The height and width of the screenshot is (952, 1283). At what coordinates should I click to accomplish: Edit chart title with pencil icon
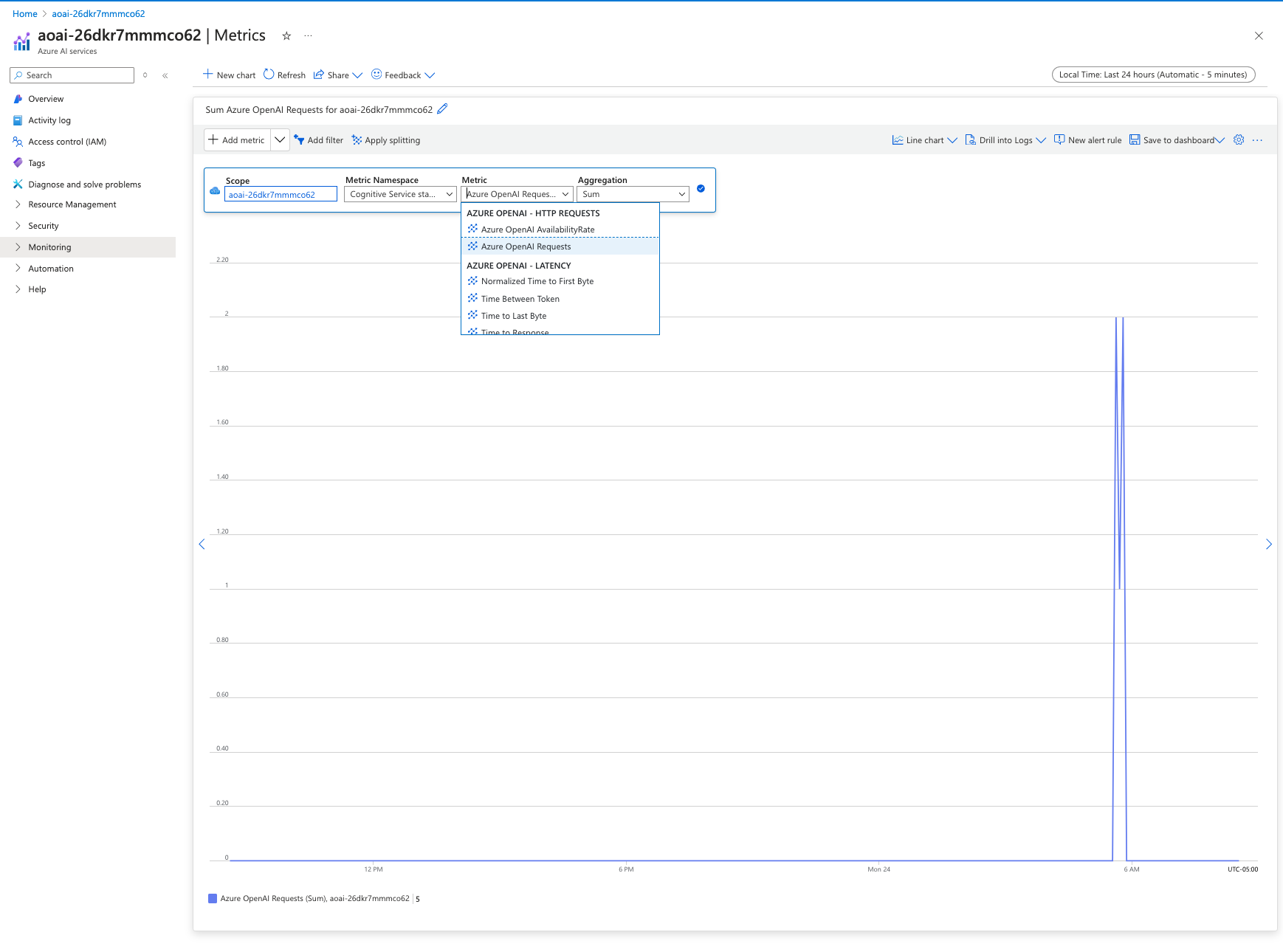coord(442,109)
